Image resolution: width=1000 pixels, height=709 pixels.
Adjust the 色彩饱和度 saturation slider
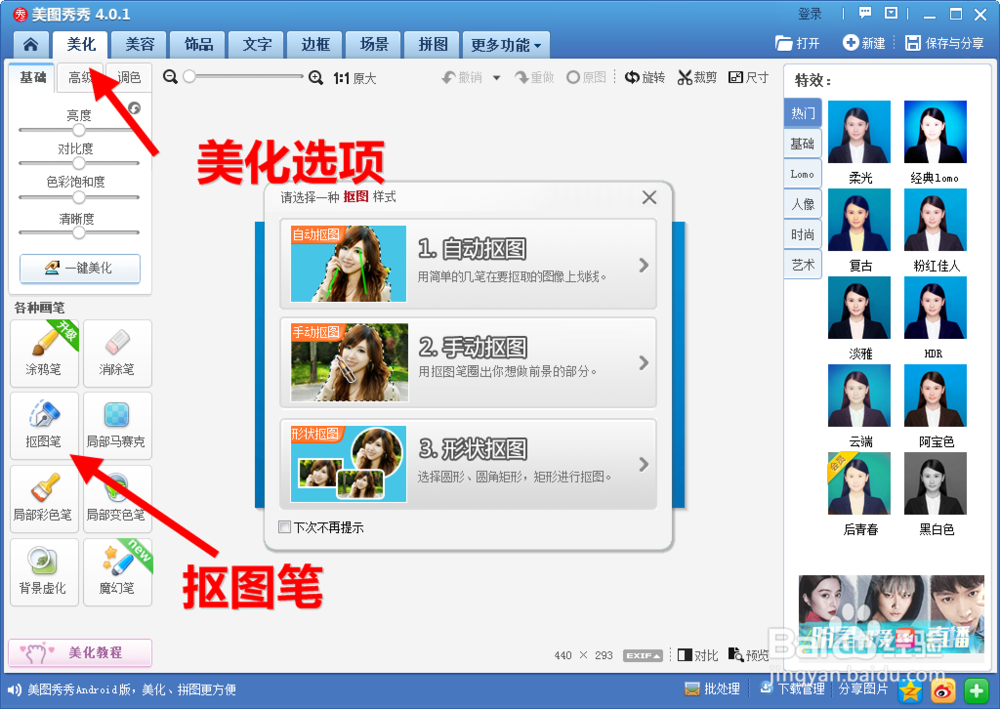click(x=79, y=197)
